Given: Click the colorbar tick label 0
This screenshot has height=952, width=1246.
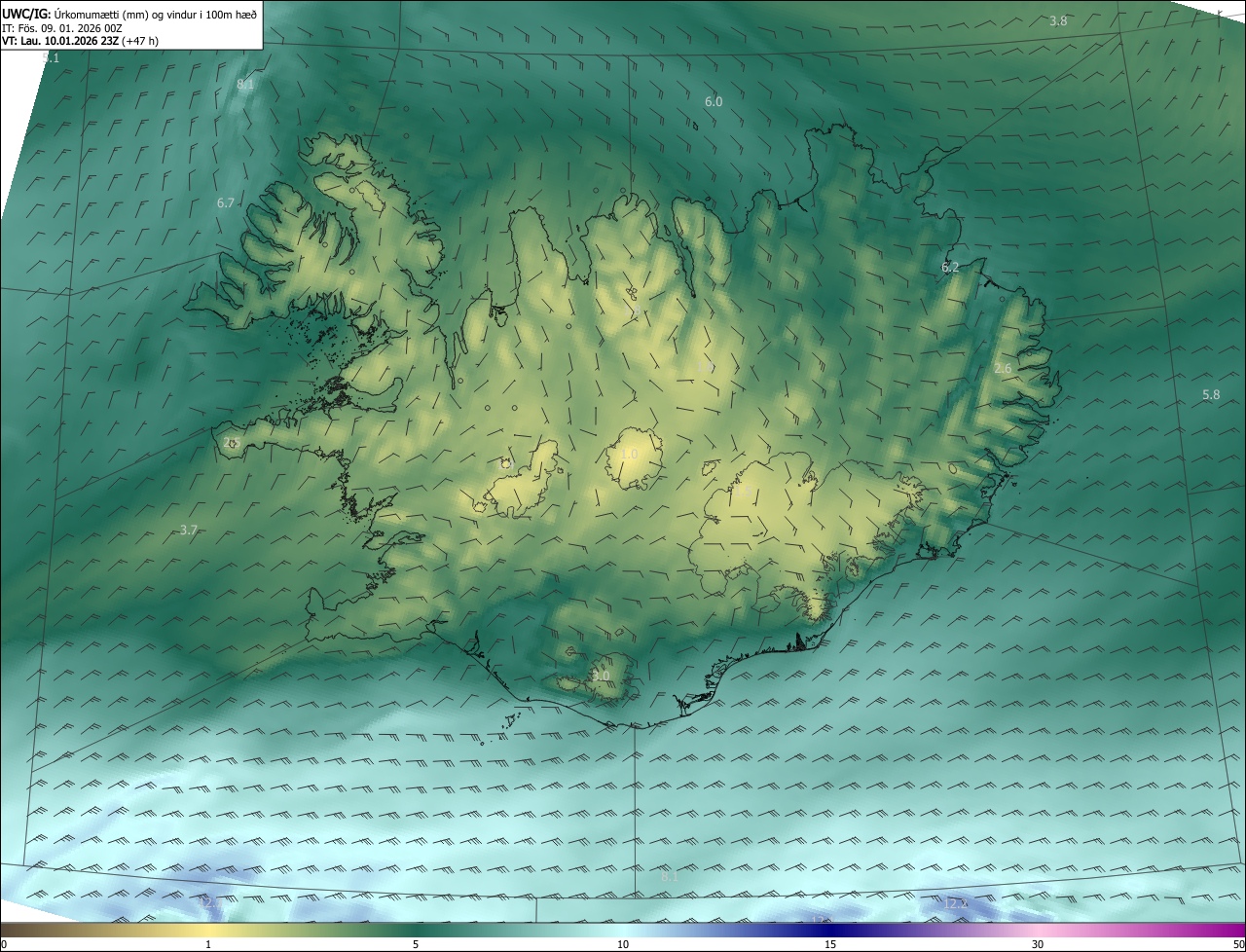Looking at the screenshot, I should click(x=4, y=944).
